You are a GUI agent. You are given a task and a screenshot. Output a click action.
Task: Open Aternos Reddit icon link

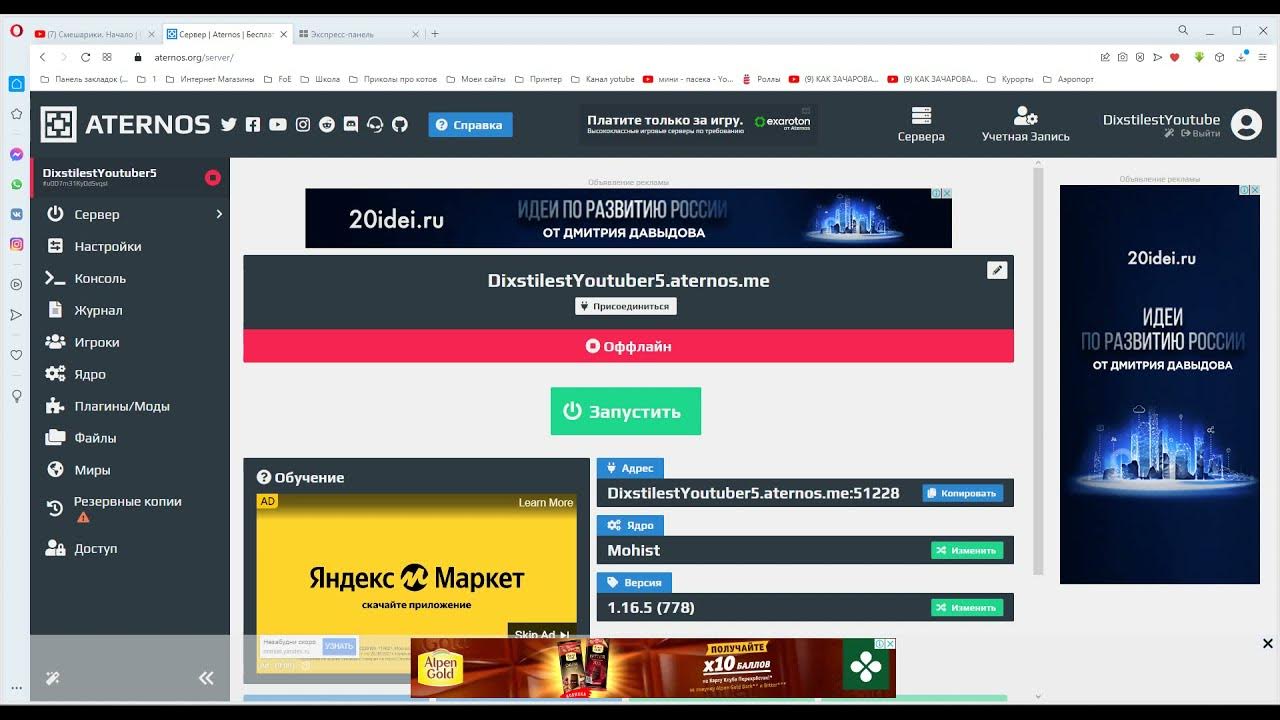point(327,125)
